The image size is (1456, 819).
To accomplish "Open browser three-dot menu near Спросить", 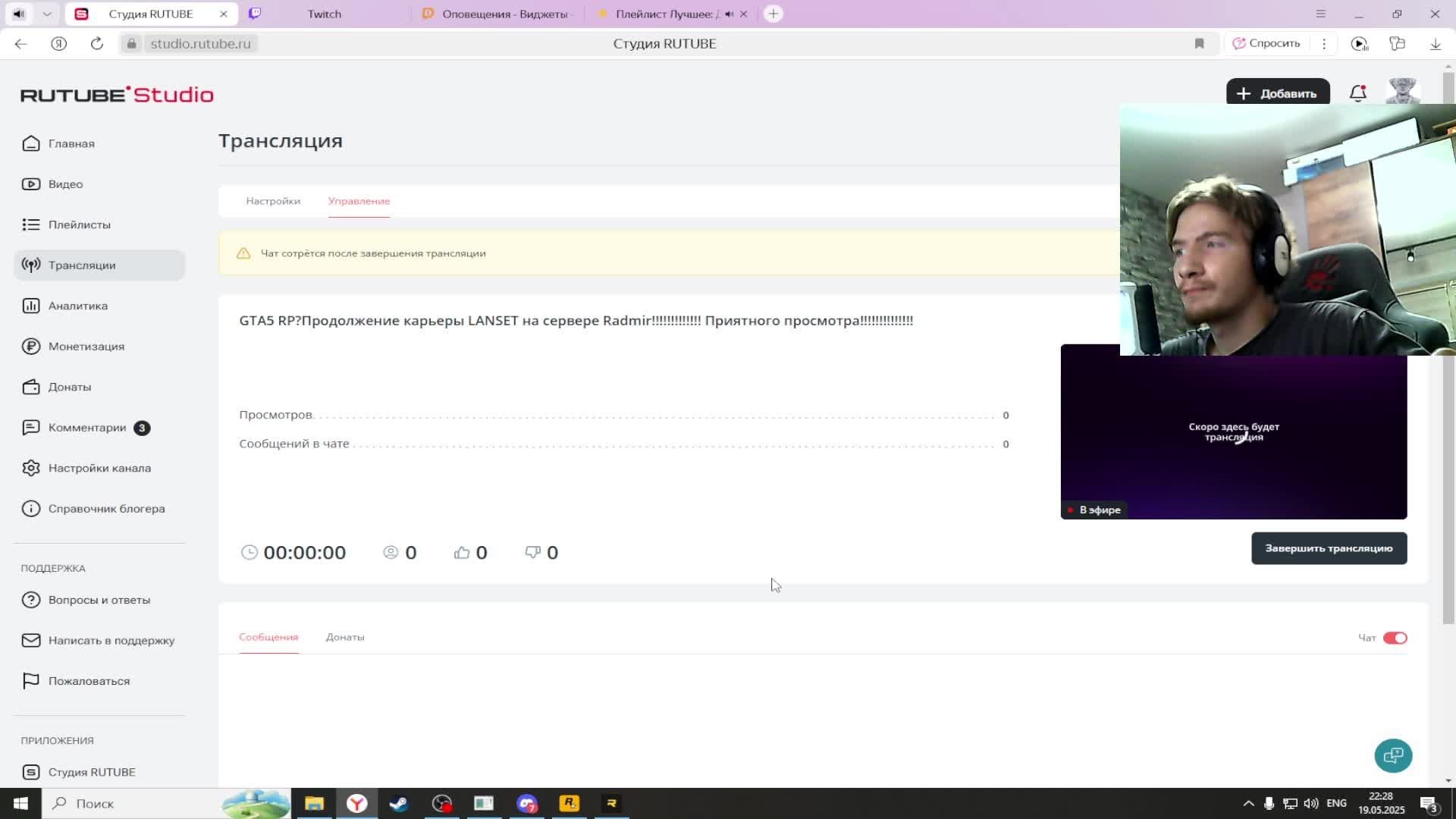I will (x=1324, y=44).
